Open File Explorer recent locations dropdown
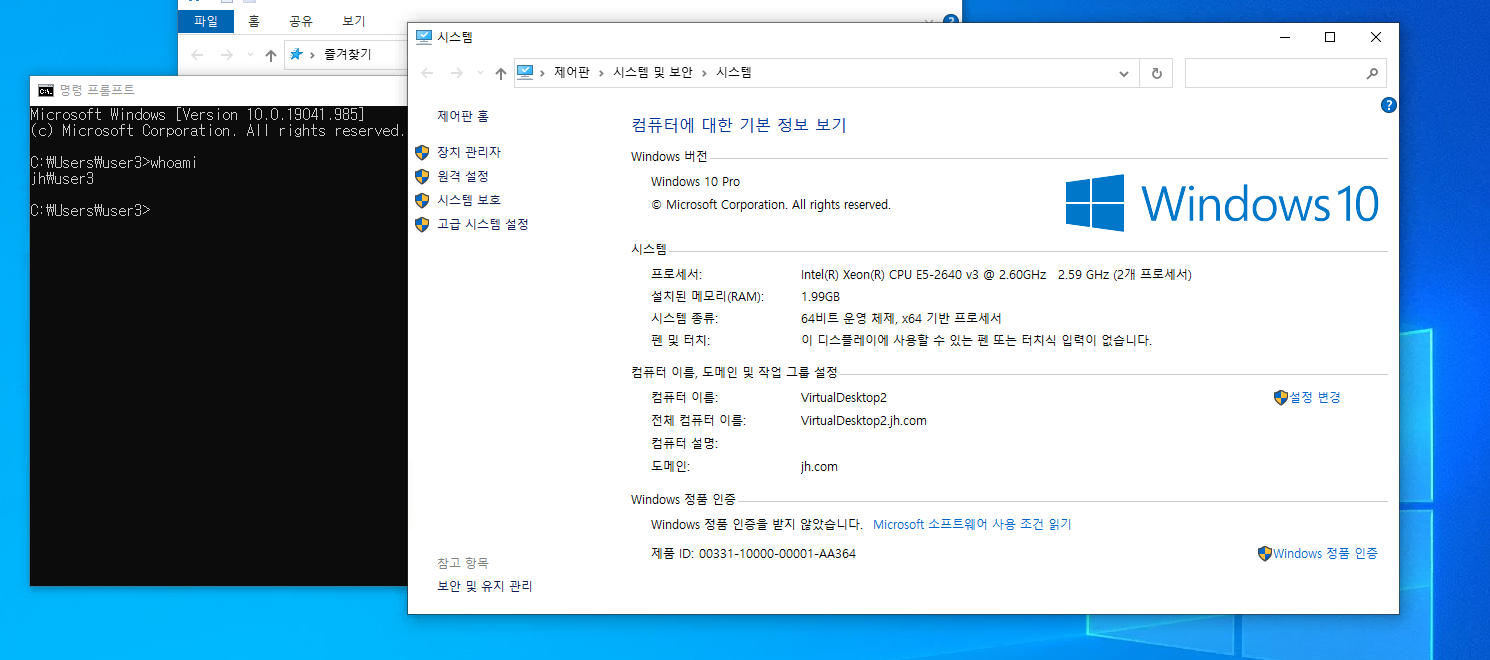This screenshot has width=1490, height=660. 250,56
